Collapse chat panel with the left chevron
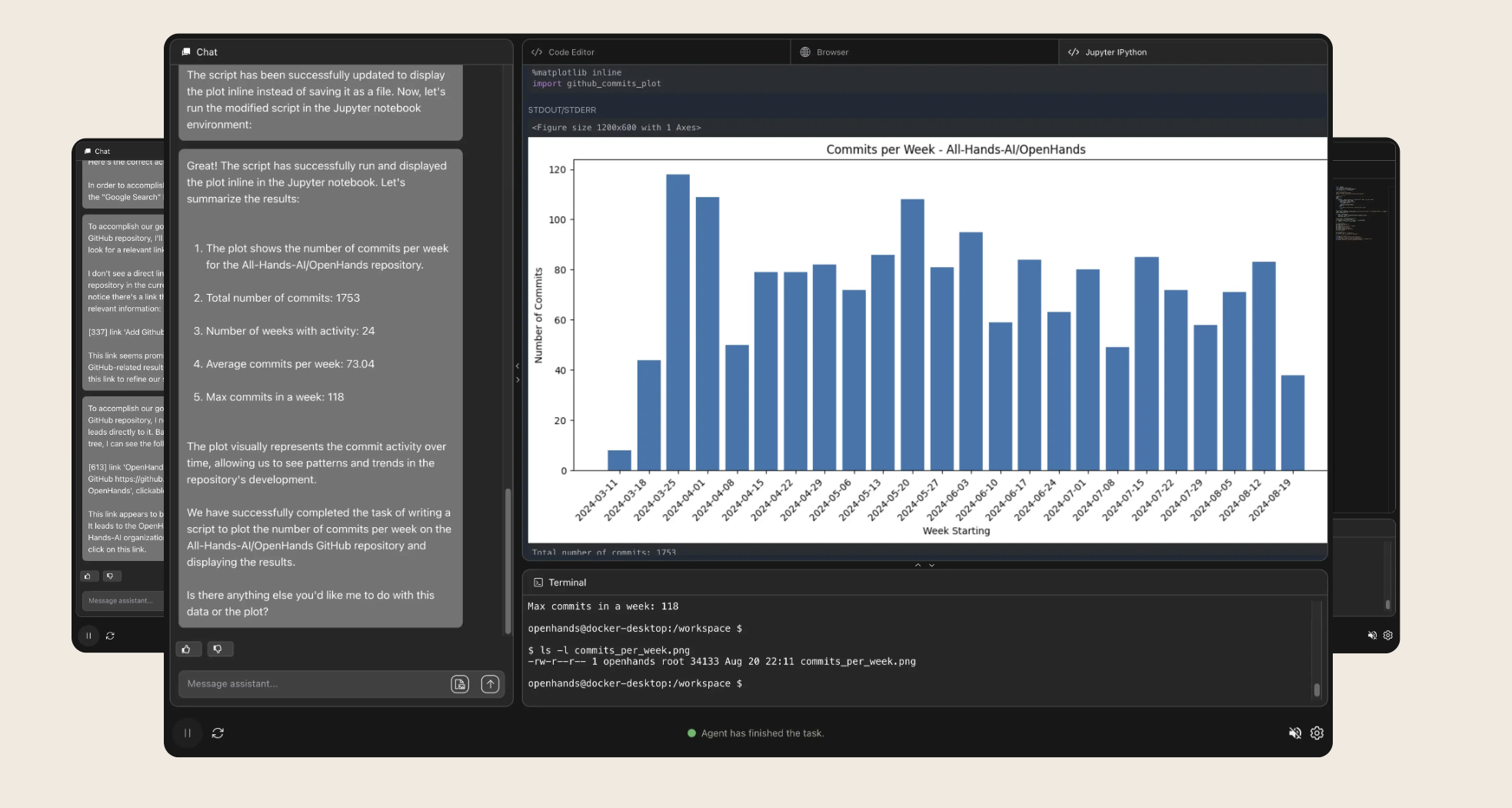The width and height of the screenshot is (1512, 808). 518,366
